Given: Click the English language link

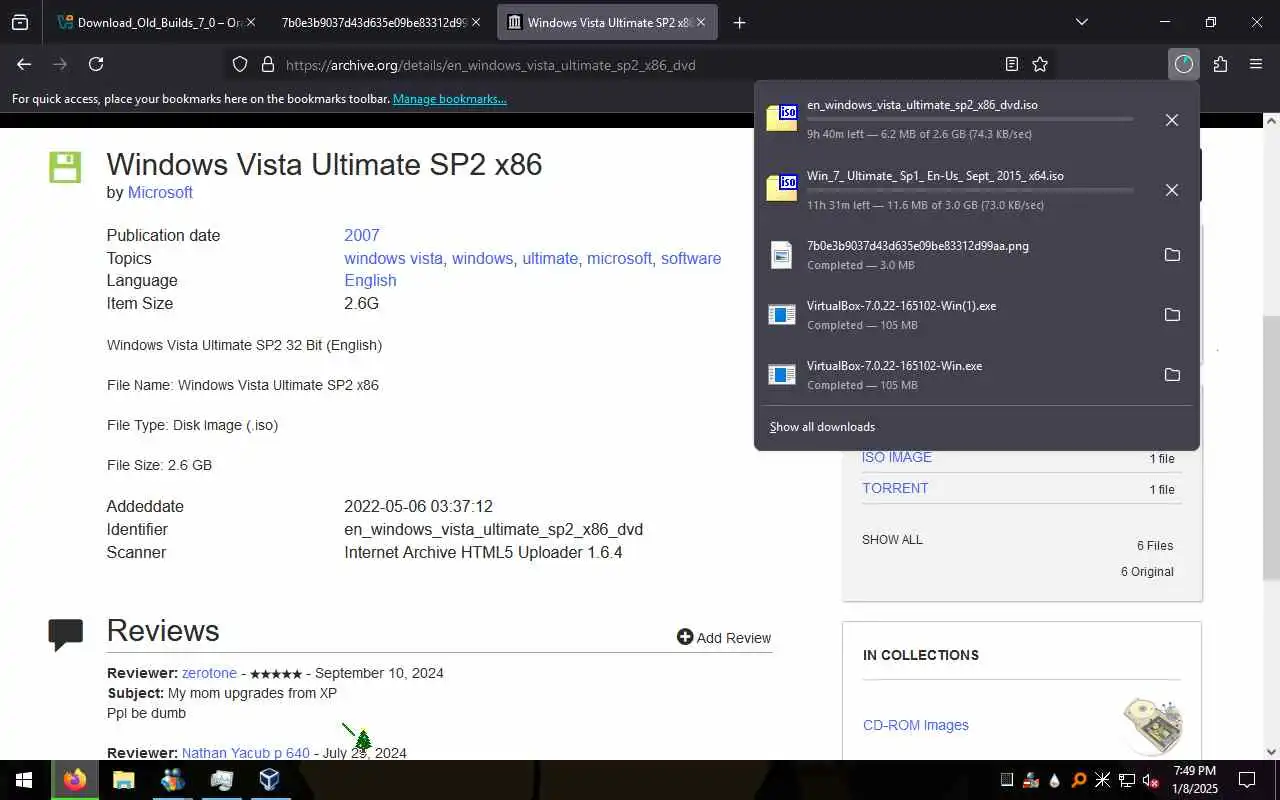Looking at the screenshot, I should [x=370, y=281].
